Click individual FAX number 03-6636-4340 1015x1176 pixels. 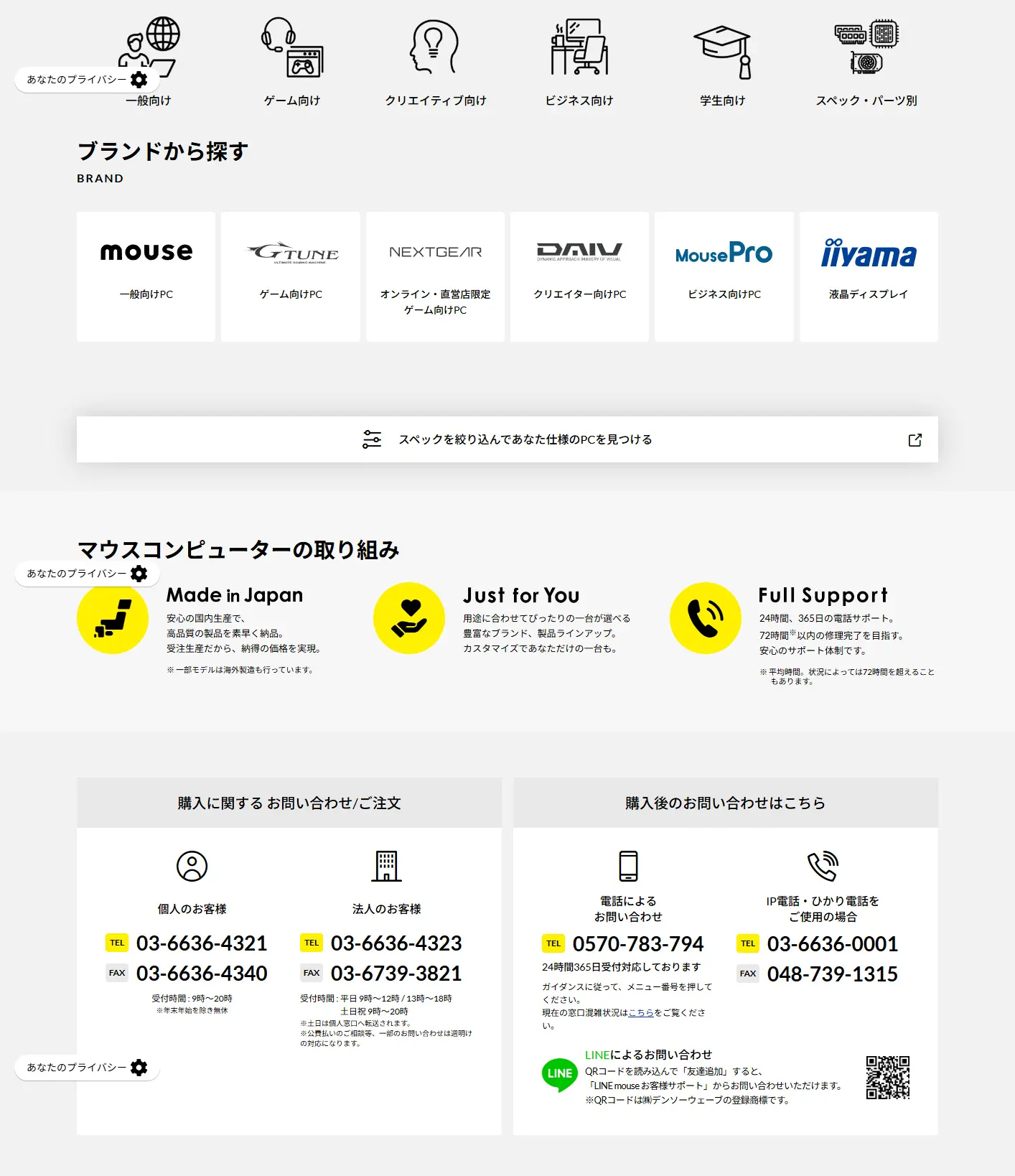tap(202, 974)
